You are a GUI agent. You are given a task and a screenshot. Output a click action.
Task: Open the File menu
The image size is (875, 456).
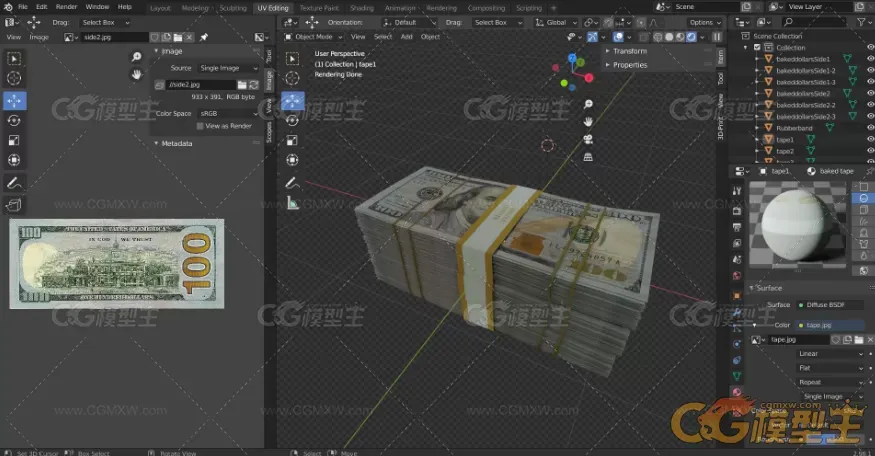[23, 7]
